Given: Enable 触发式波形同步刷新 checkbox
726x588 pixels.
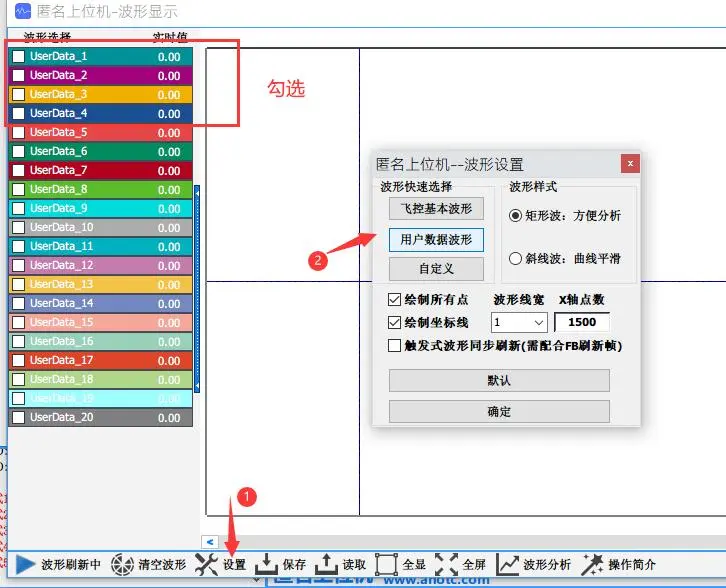Looking at the screenshot, I should pyautogui.click(x=394, y=346).
